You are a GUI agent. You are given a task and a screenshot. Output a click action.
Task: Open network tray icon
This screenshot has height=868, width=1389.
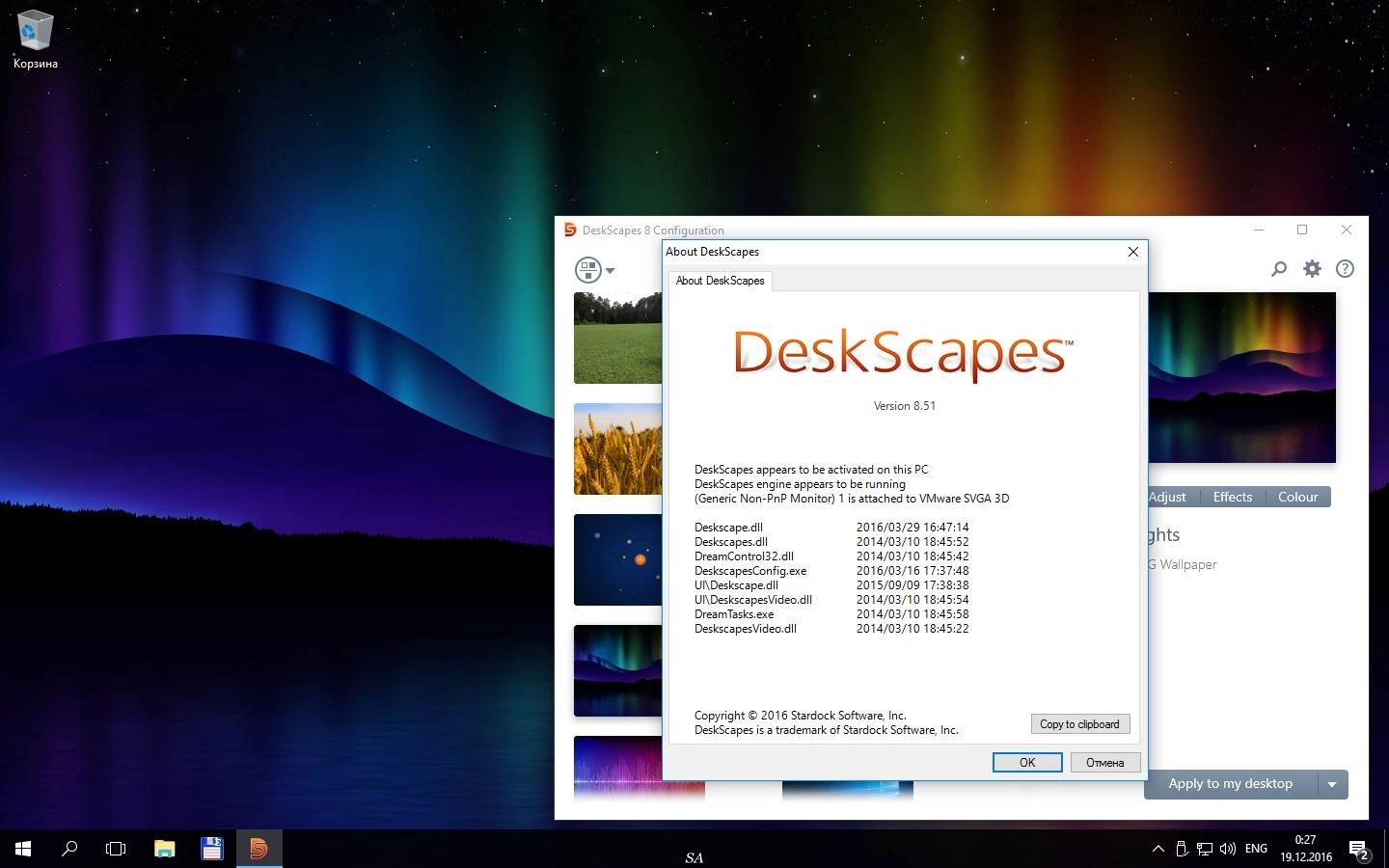(x=1205, y=849)
